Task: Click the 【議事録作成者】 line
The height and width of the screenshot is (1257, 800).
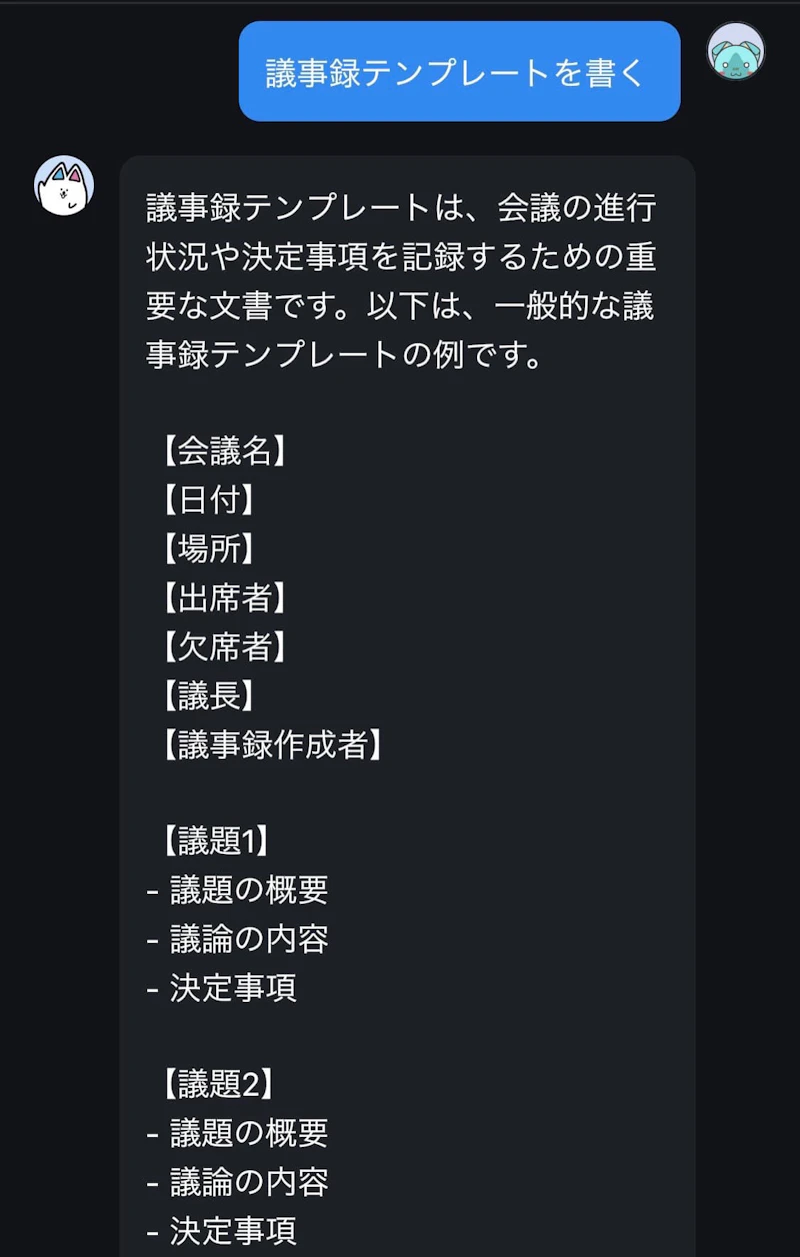Action: [272, 745]
